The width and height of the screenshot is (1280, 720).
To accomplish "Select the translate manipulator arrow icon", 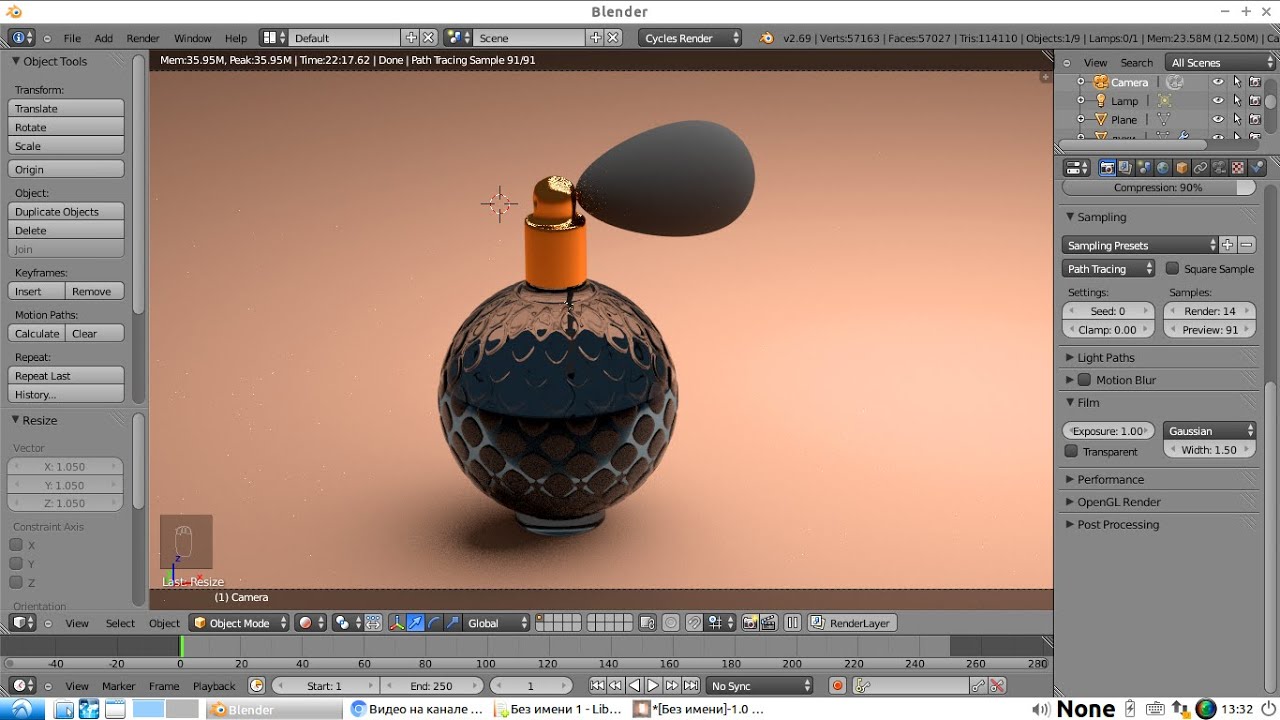I will click(416, 623).
